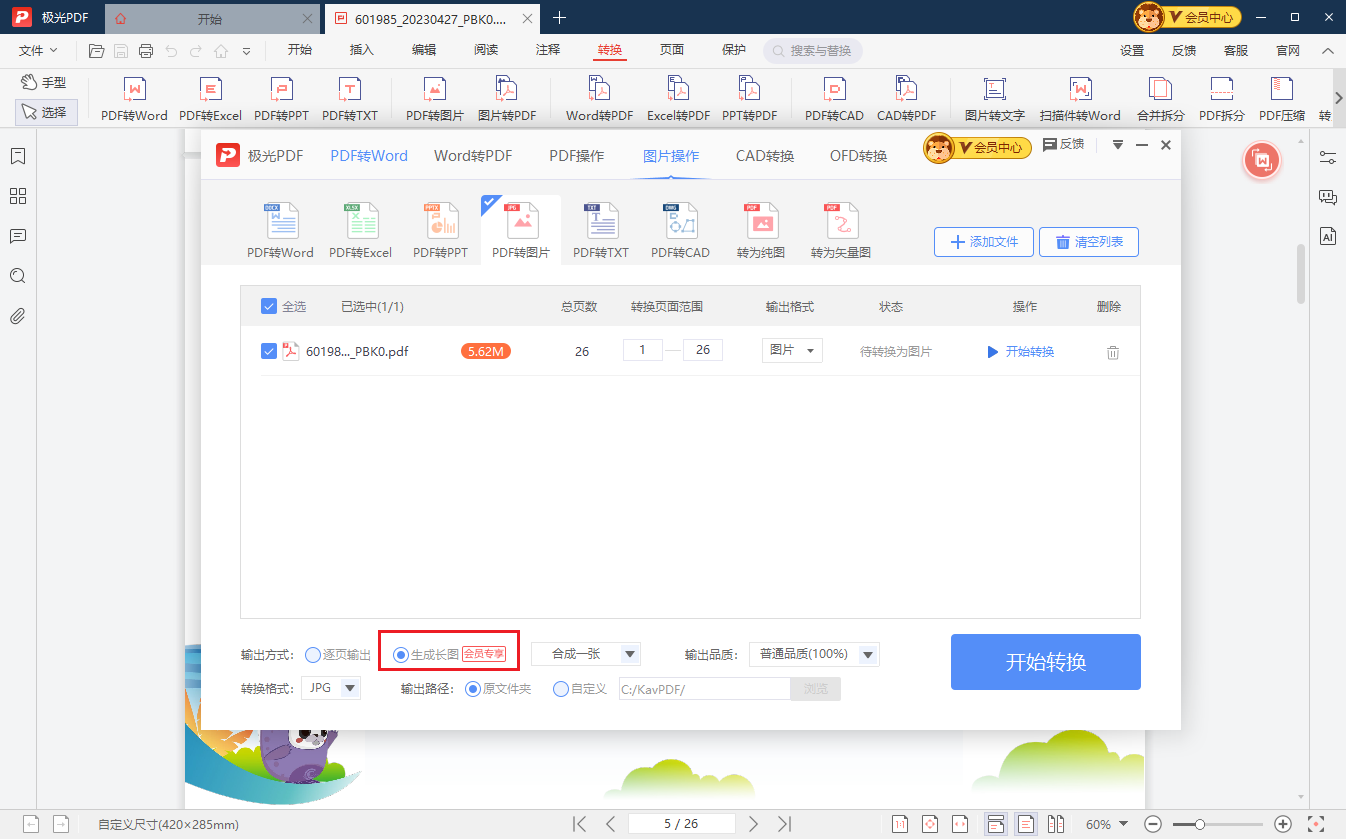Click the PPT转PDF ribbon icon
1346x839 pixels.
749,100
